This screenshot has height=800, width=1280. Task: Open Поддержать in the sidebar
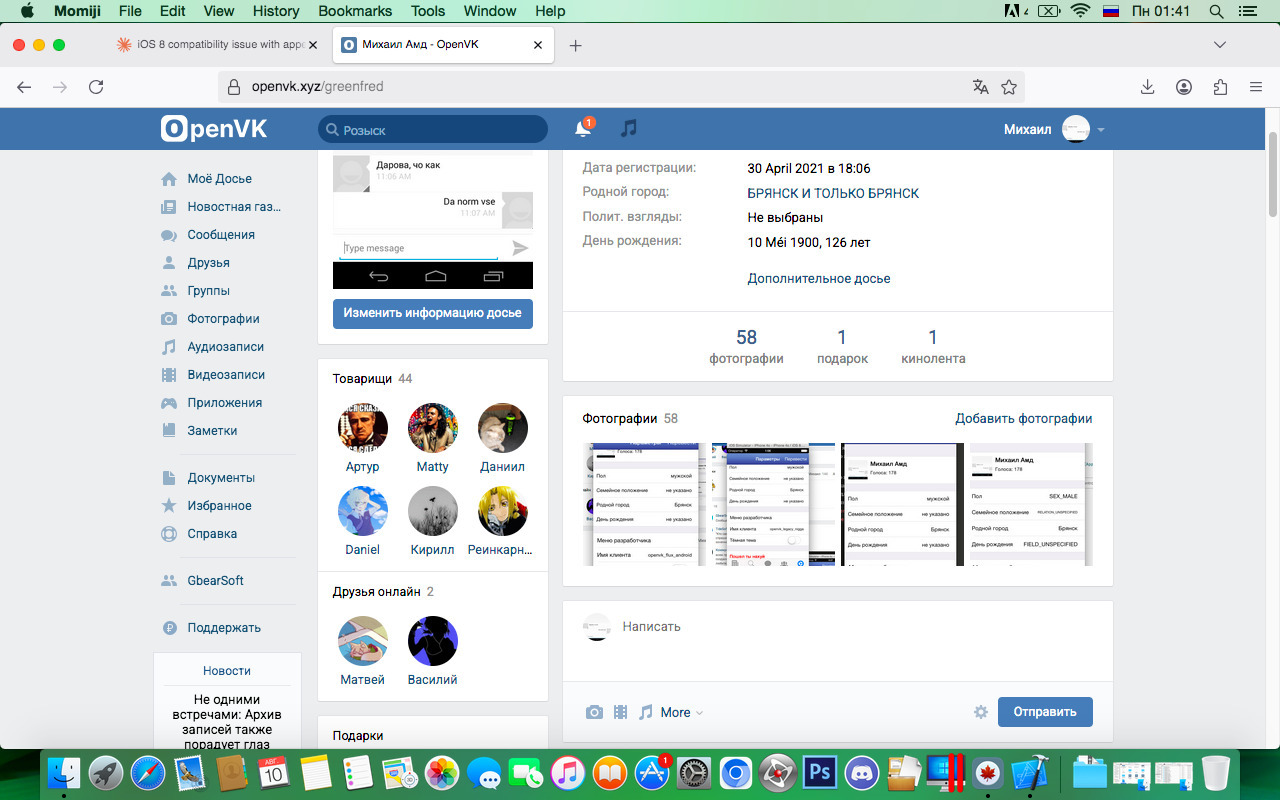point(224,628)
